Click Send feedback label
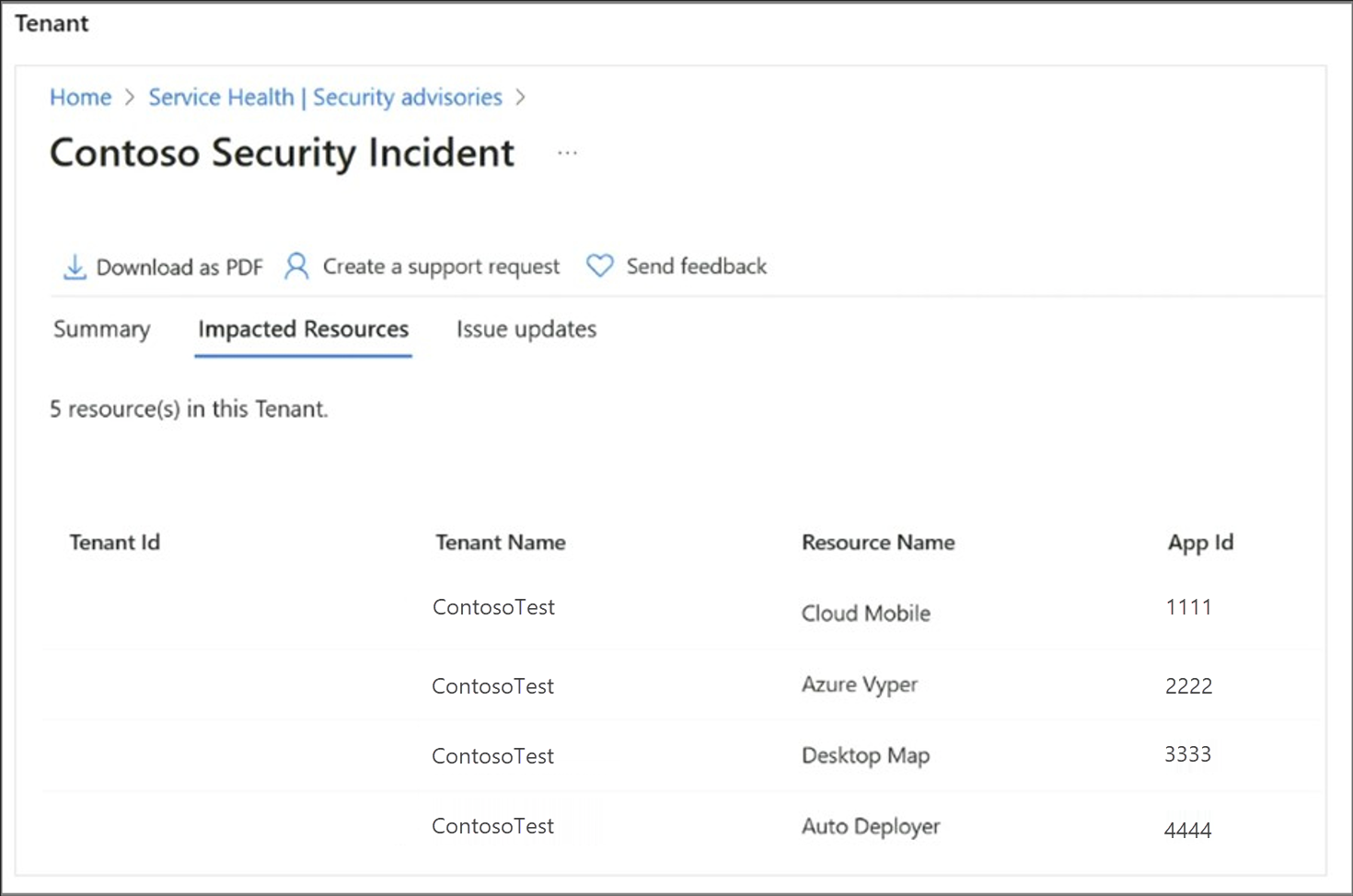This screenshot has height=896, width=1353. pos(697,266)
